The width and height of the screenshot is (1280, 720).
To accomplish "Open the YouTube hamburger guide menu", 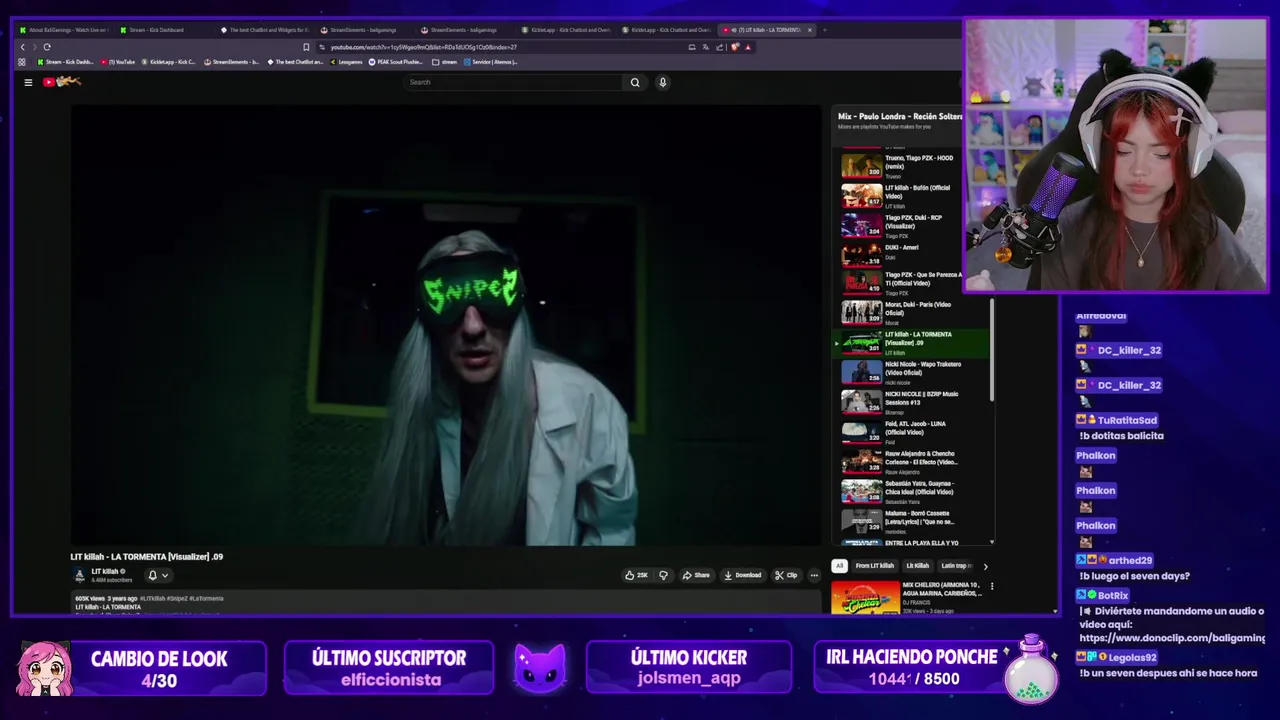I will click(x=28, y=82).
